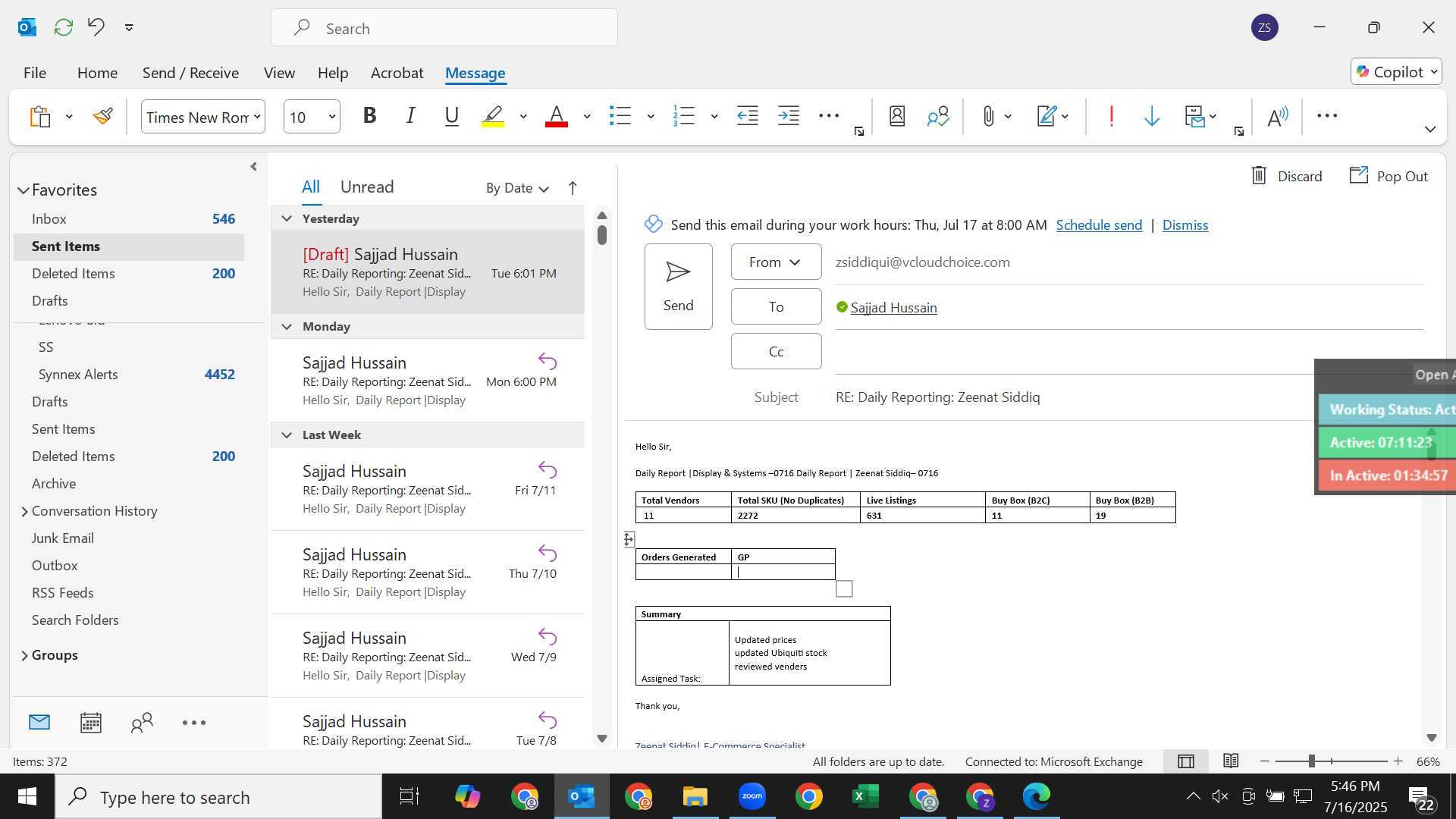Click the Cc recipients button
1456x819 pixels.
[x=776, y=351]
